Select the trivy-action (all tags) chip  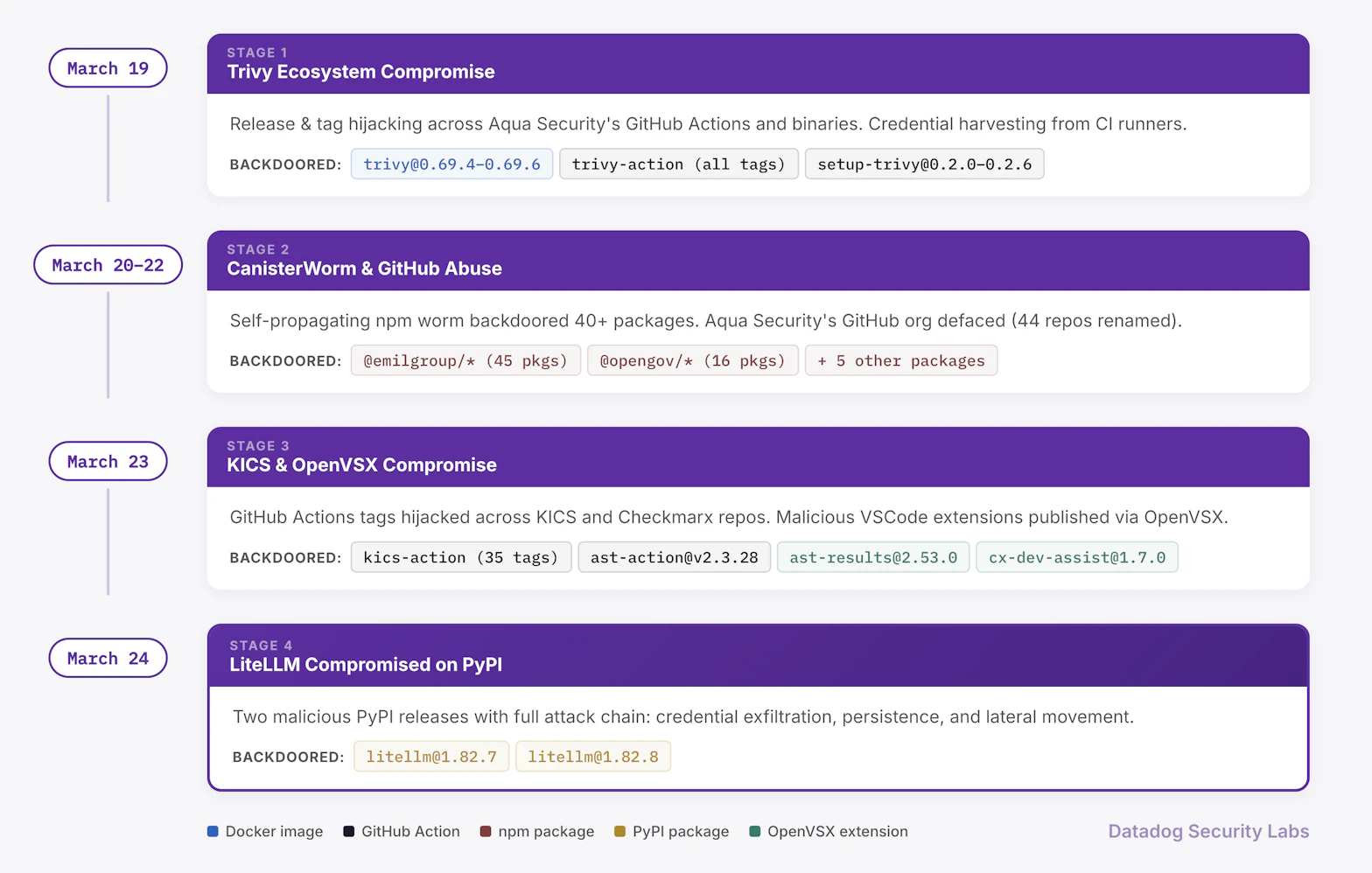(678, 164)
